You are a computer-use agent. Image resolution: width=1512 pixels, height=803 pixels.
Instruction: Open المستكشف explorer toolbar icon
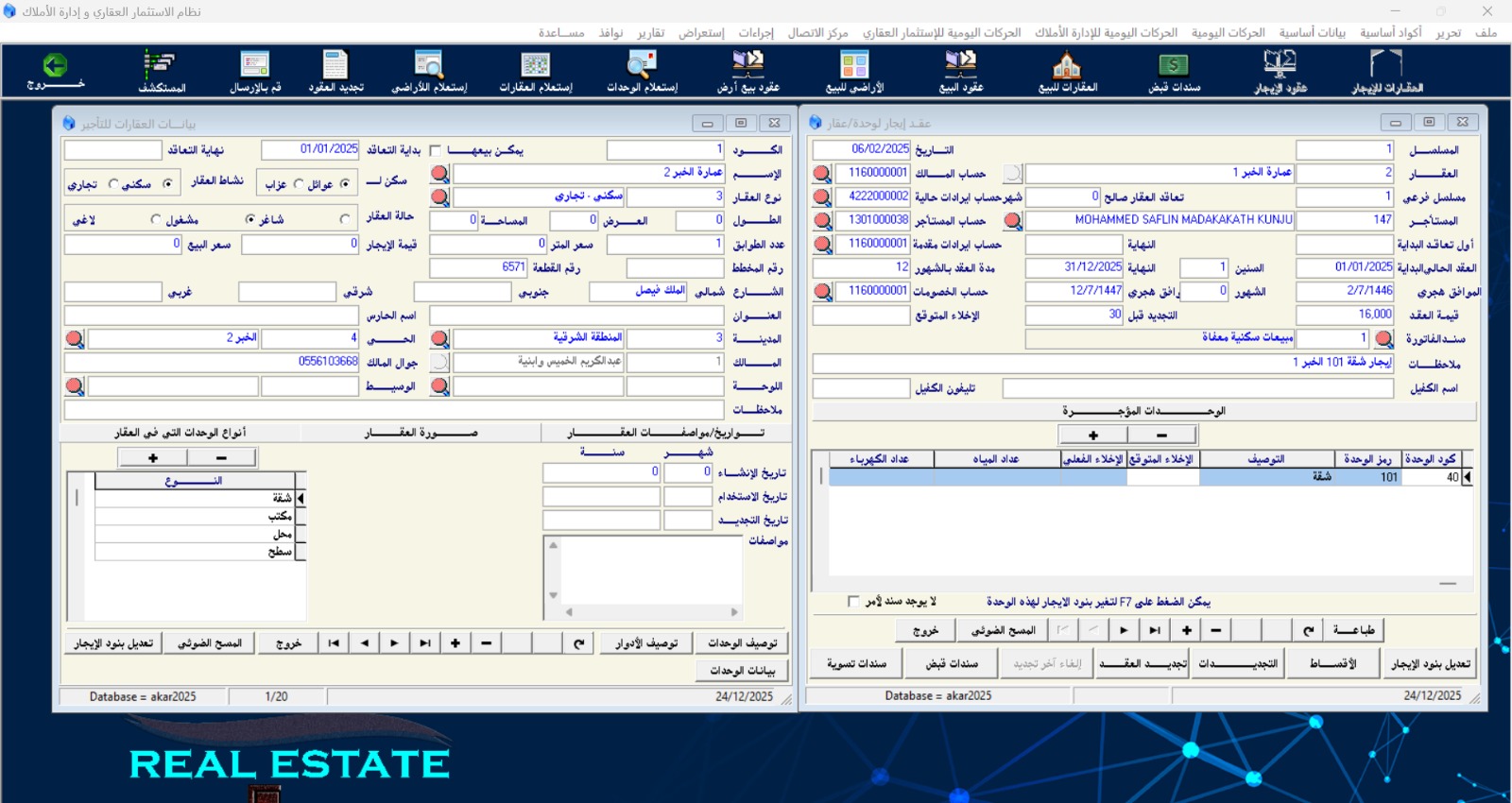(x=162, y=71)
